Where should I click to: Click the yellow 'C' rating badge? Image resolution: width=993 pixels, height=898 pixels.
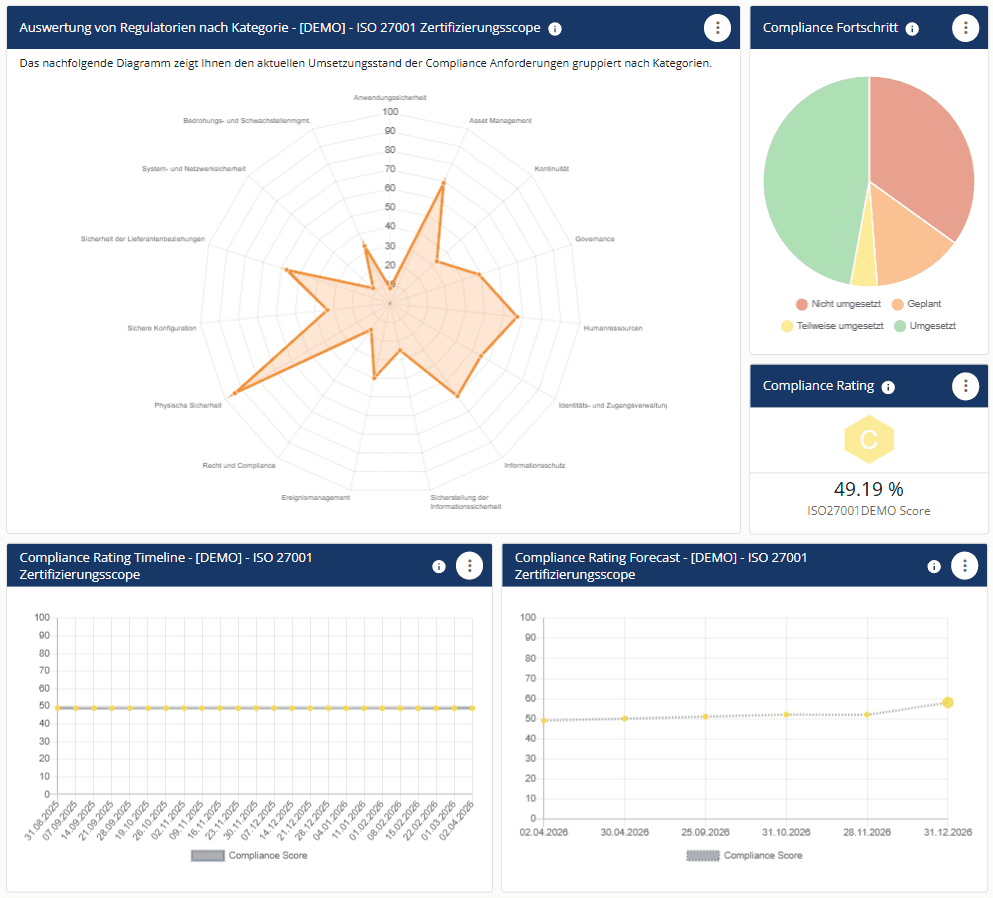tap(868, 438)
